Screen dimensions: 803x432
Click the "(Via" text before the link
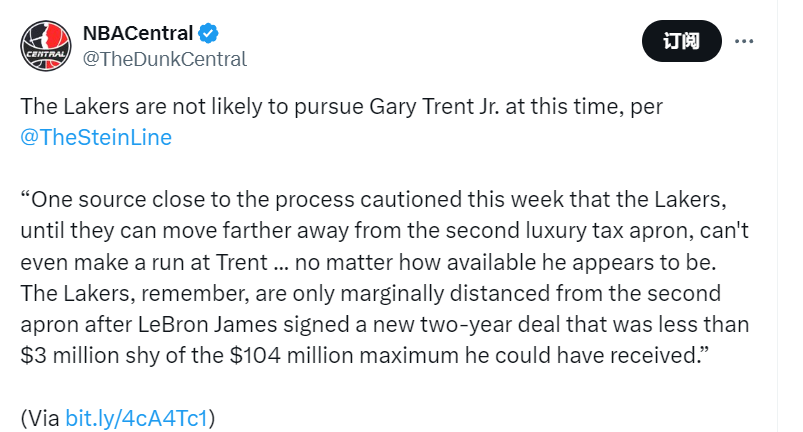click(x=40, y=418)
